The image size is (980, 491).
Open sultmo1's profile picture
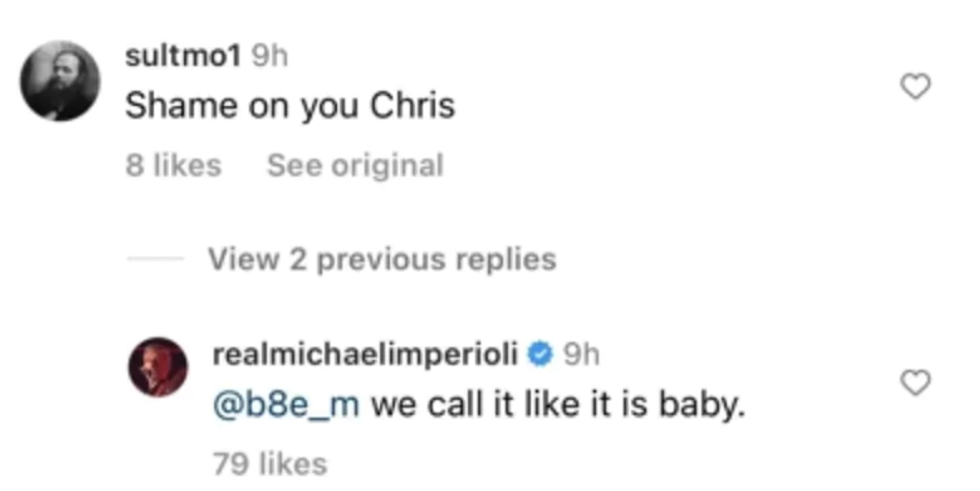click(61, 83)
